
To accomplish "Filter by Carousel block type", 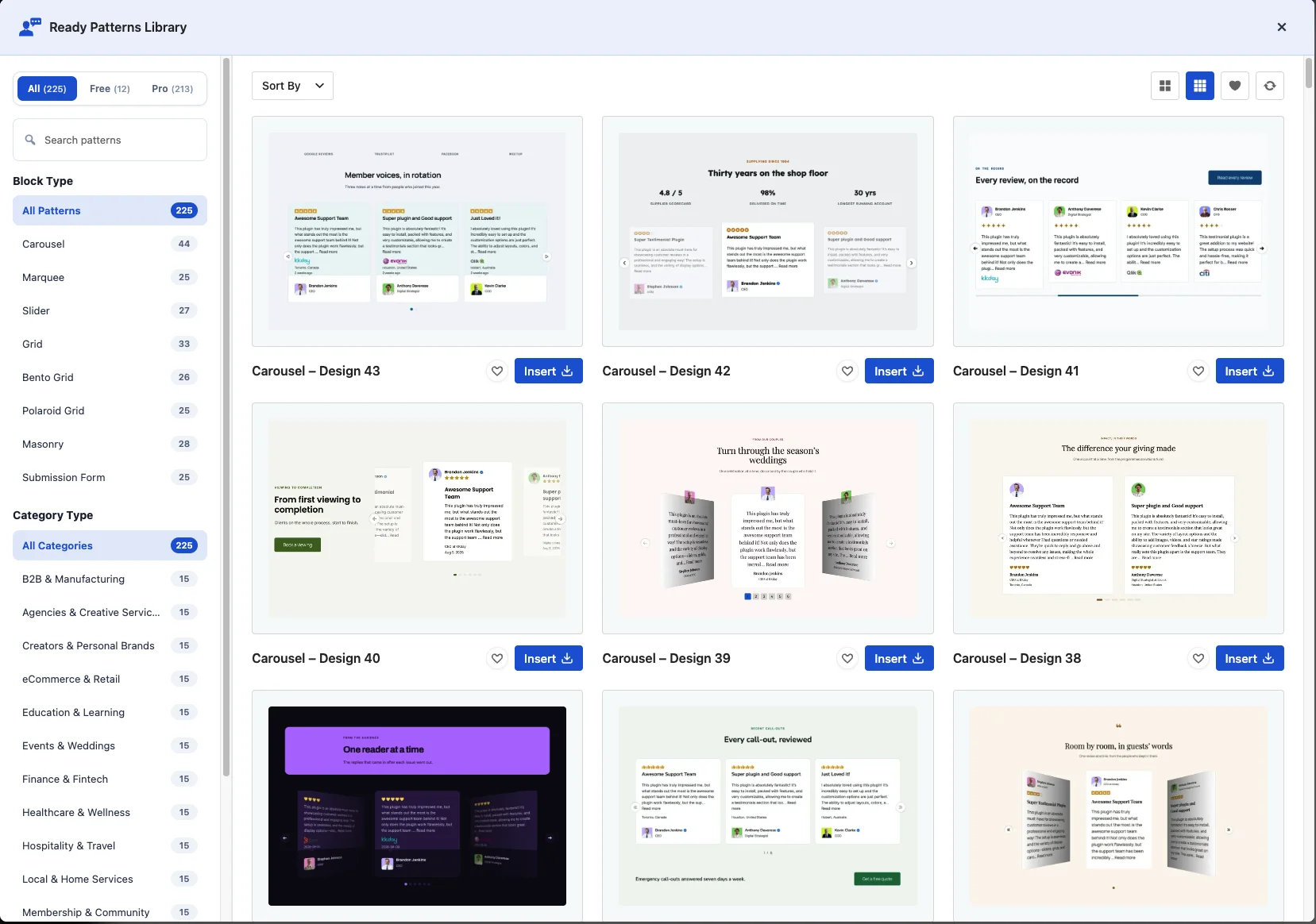I will point(110,244).
